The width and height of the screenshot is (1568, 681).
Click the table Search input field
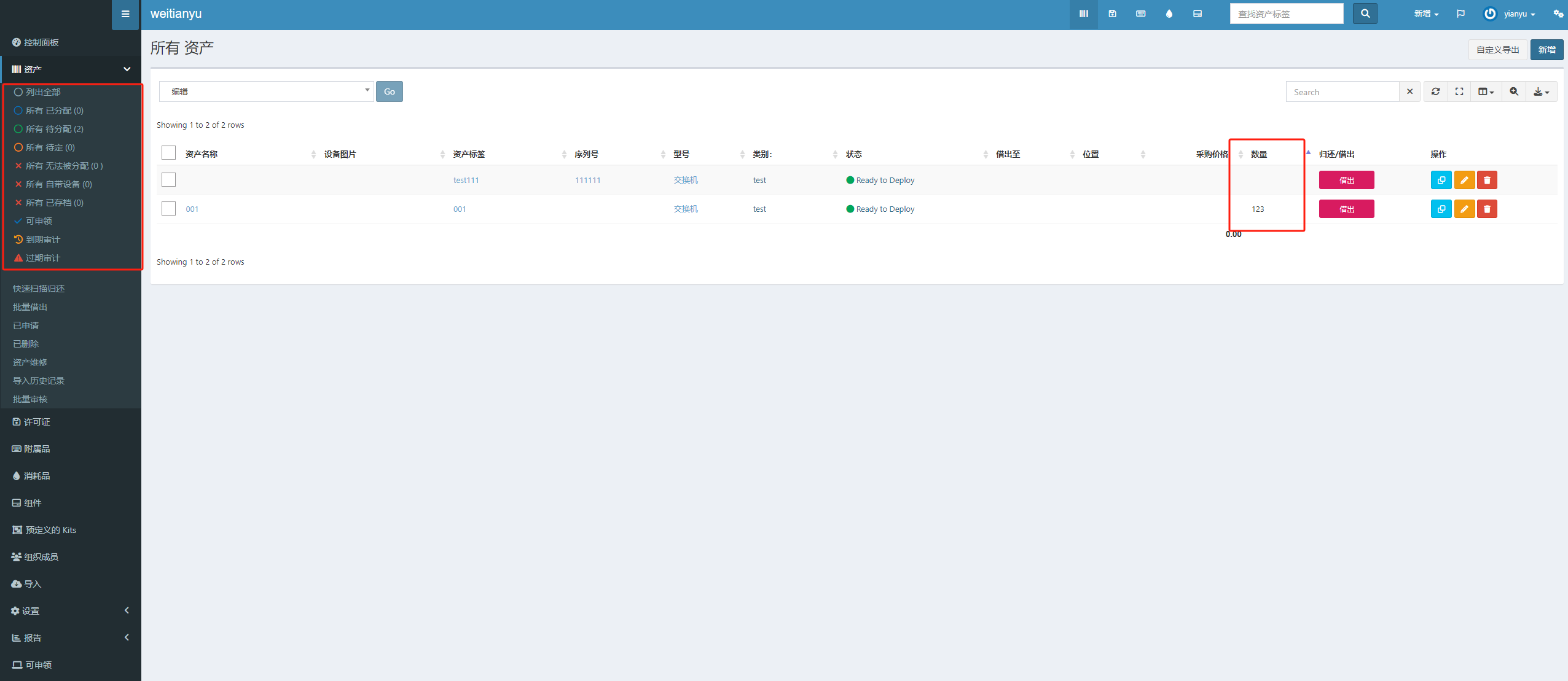(1342, 91)
